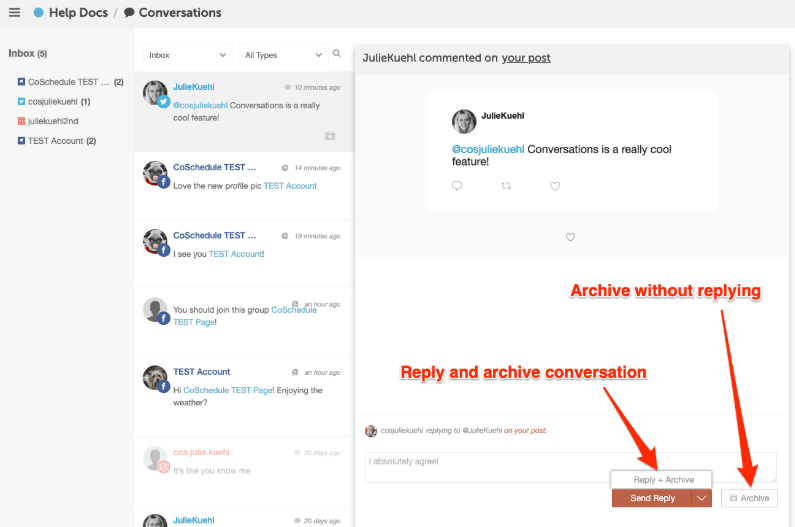Expand the Send Reply options arrow
This screenshot has width=795, height=527.
point(702,498)
